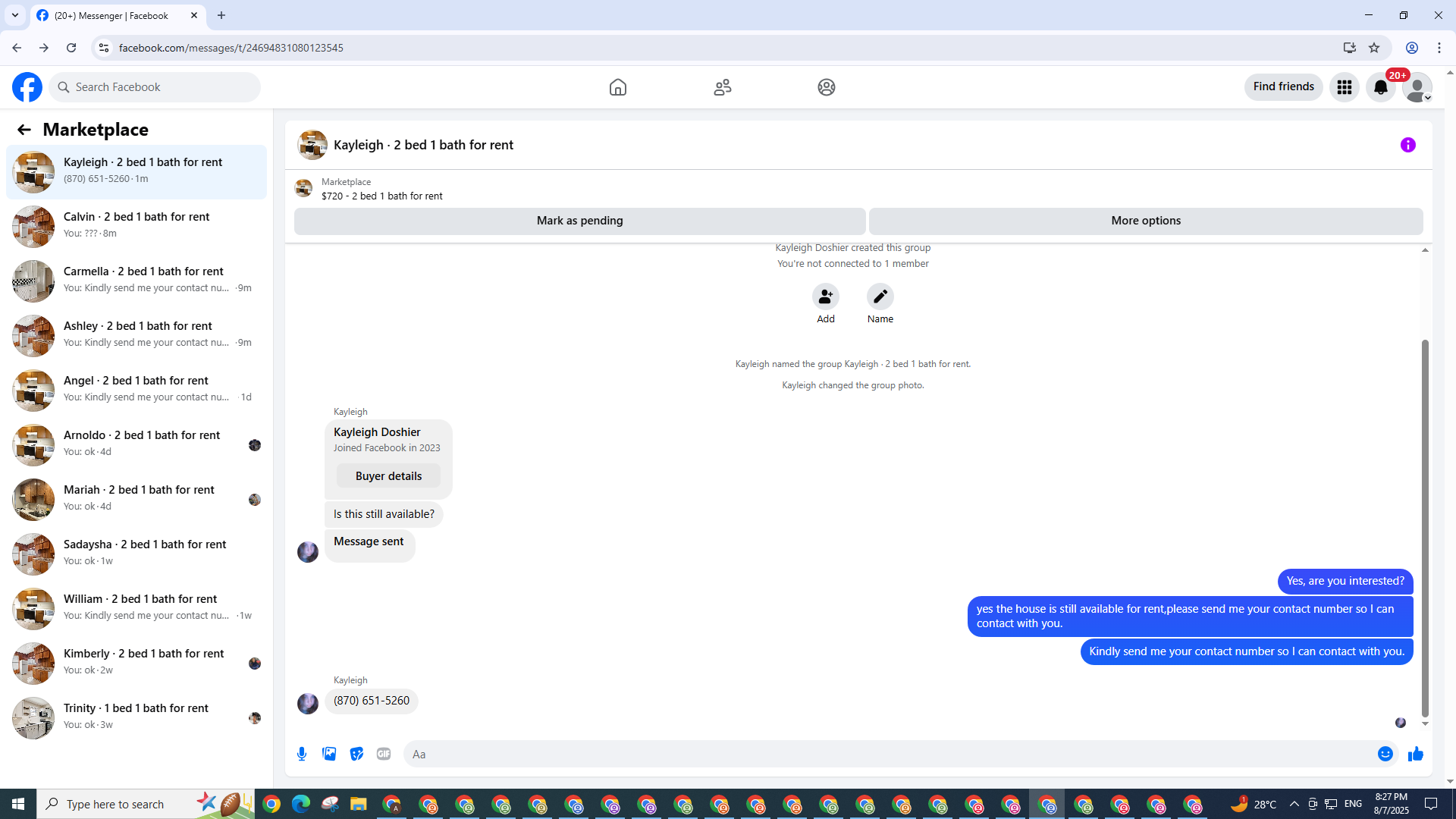Screen dimensions: 1456x819
Task: Click Mark as pending button
Action: [x=579, y=221]
